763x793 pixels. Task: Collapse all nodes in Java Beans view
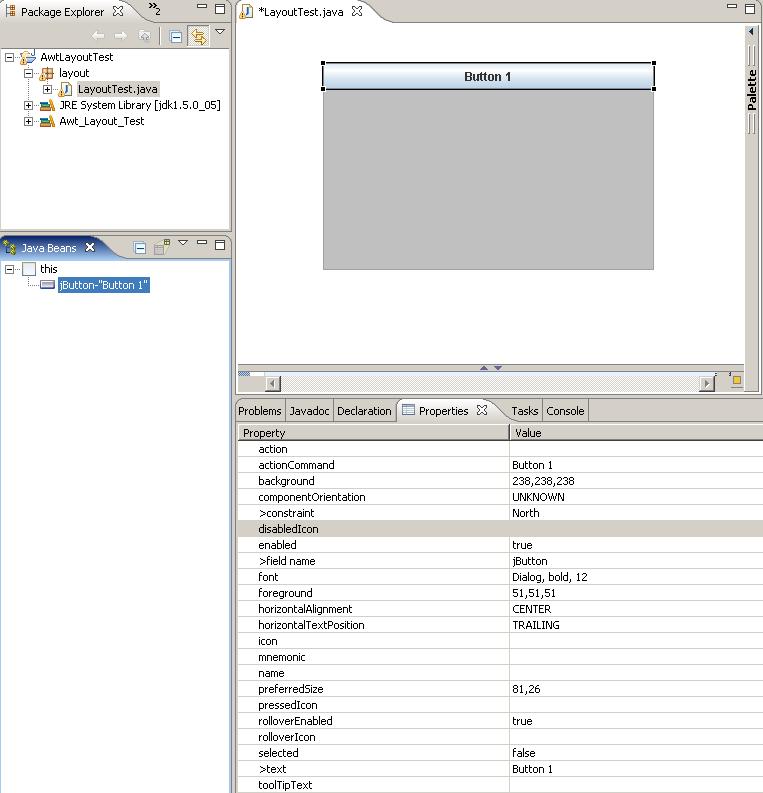coord(140,248)
